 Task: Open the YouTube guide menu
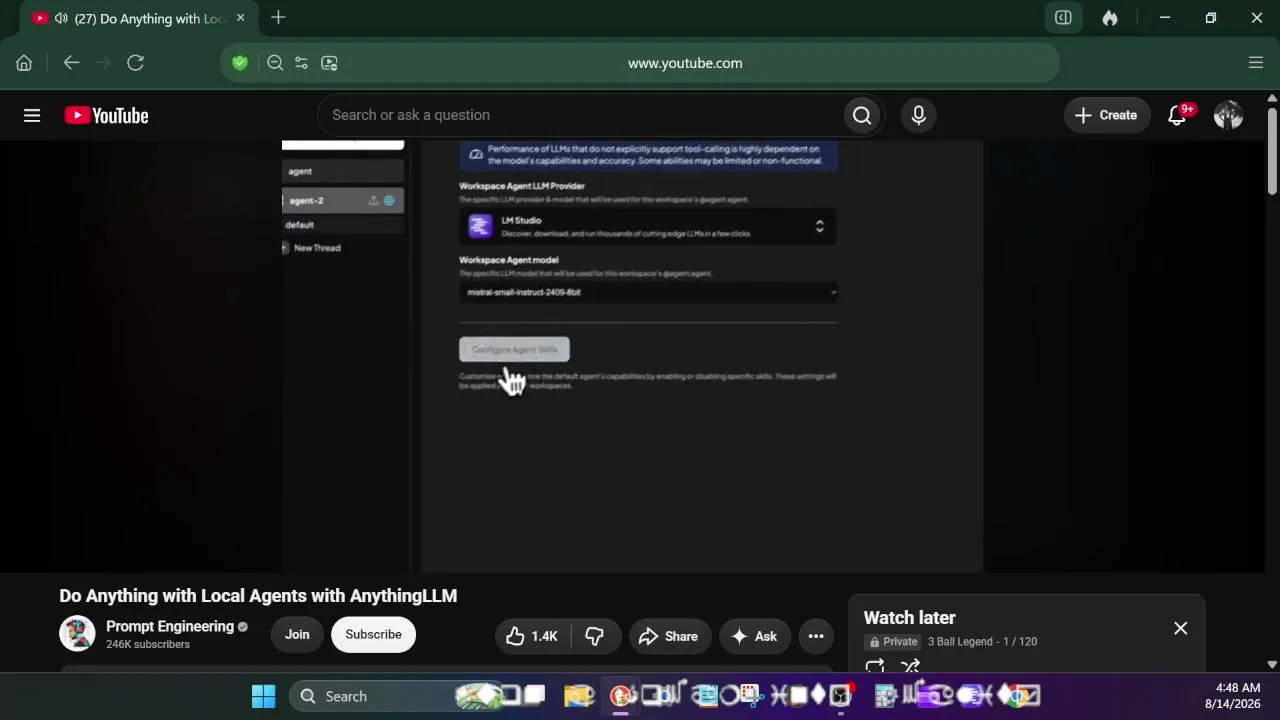pyautogui.click(x=32, y=116)
